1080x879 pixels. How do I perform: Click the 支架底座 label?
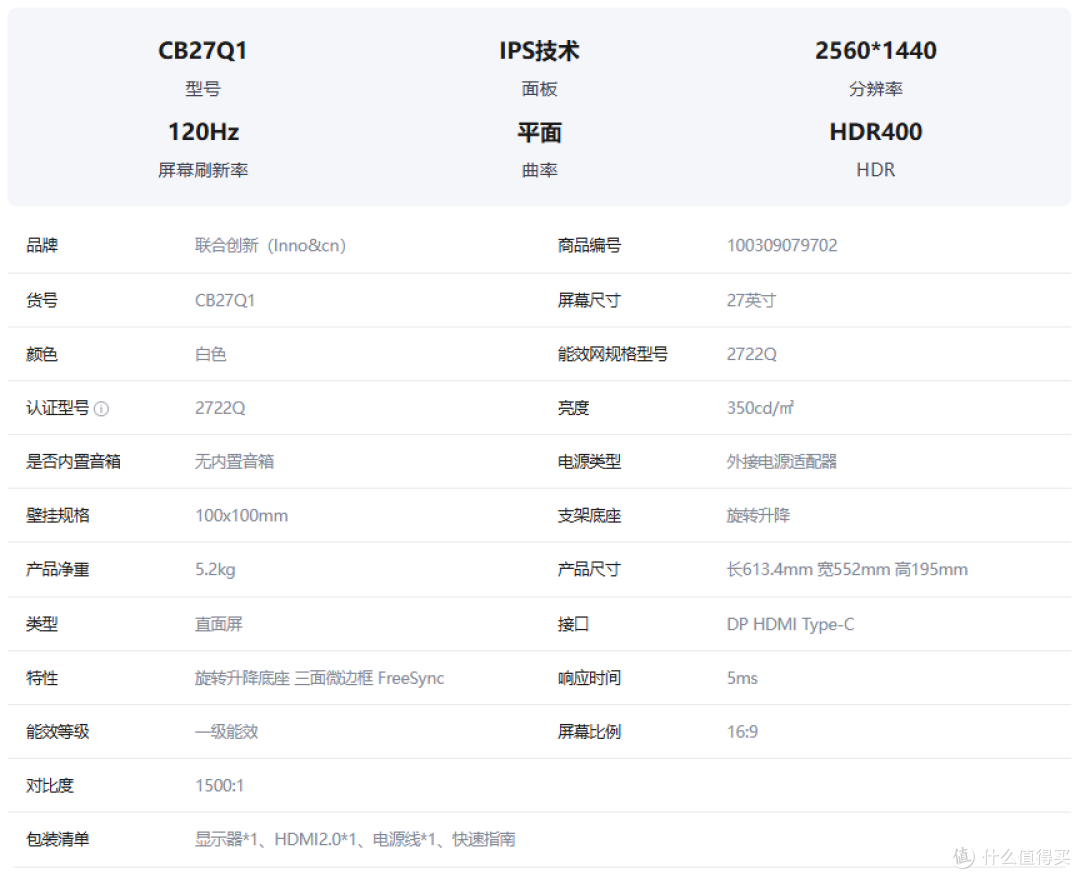coord(589,515)
